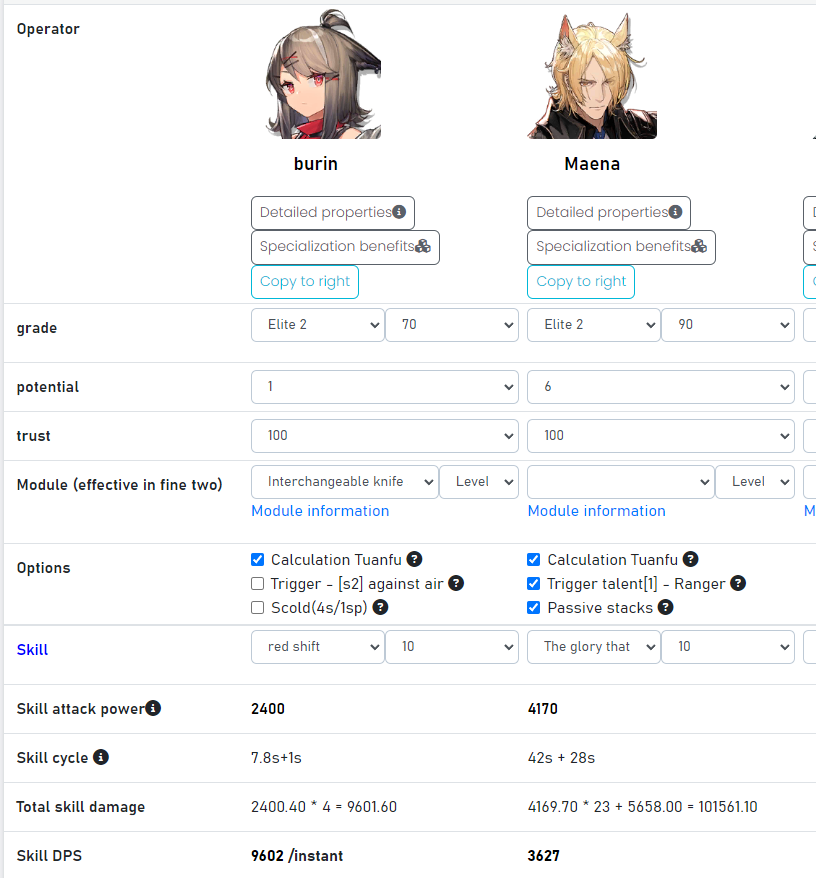This screenshot has height=878, width=816.
Task: Click burin's Specialization benefits button
Action: 345,247
